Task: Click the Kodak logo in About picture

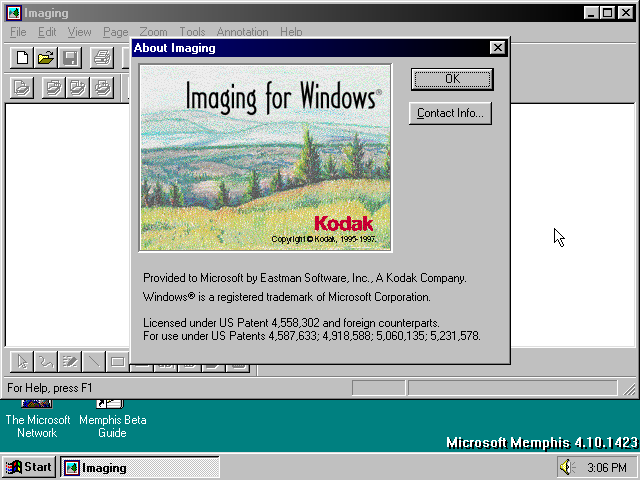Action: pyautogui.click(x=344, y=224)
